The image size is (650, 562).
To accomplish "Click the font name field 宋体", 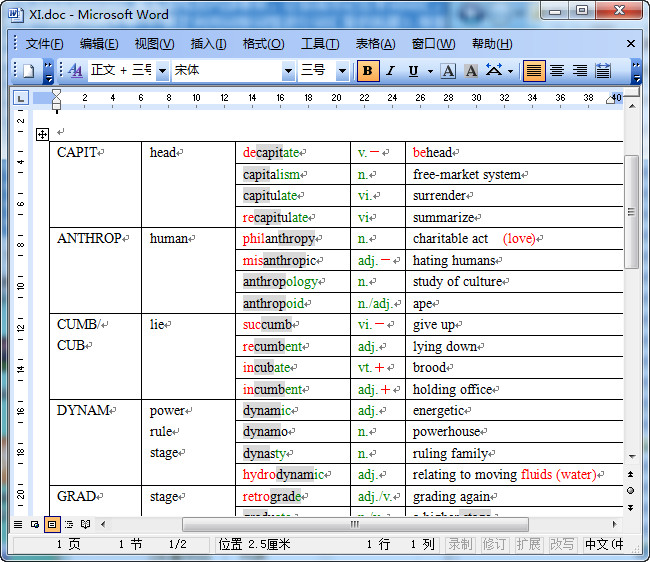I will (x=227, y=71).
